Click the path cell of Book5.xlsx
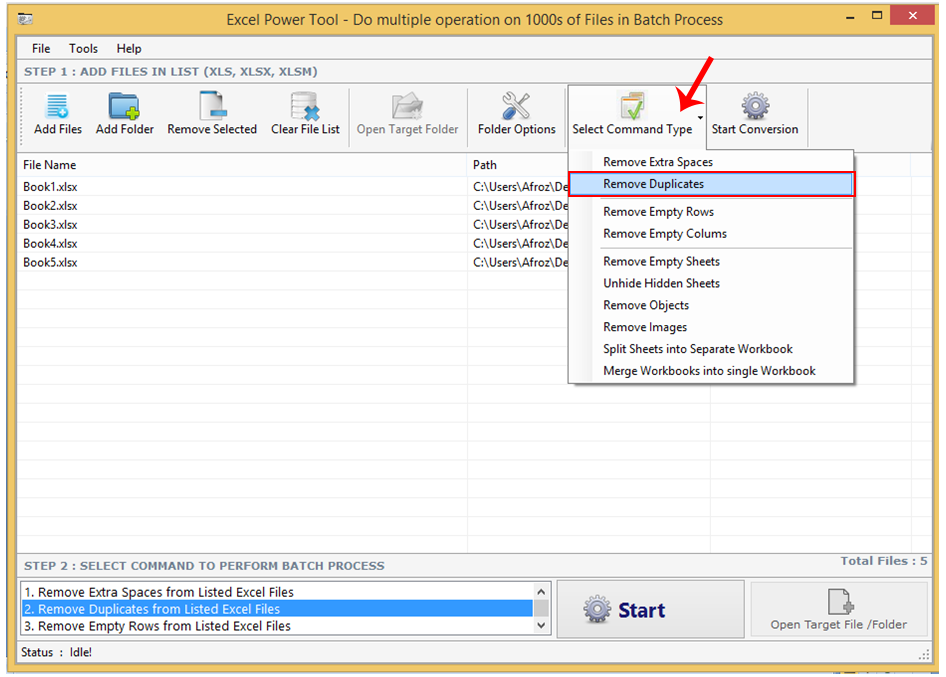946x677 pixels. pos(518,262)
